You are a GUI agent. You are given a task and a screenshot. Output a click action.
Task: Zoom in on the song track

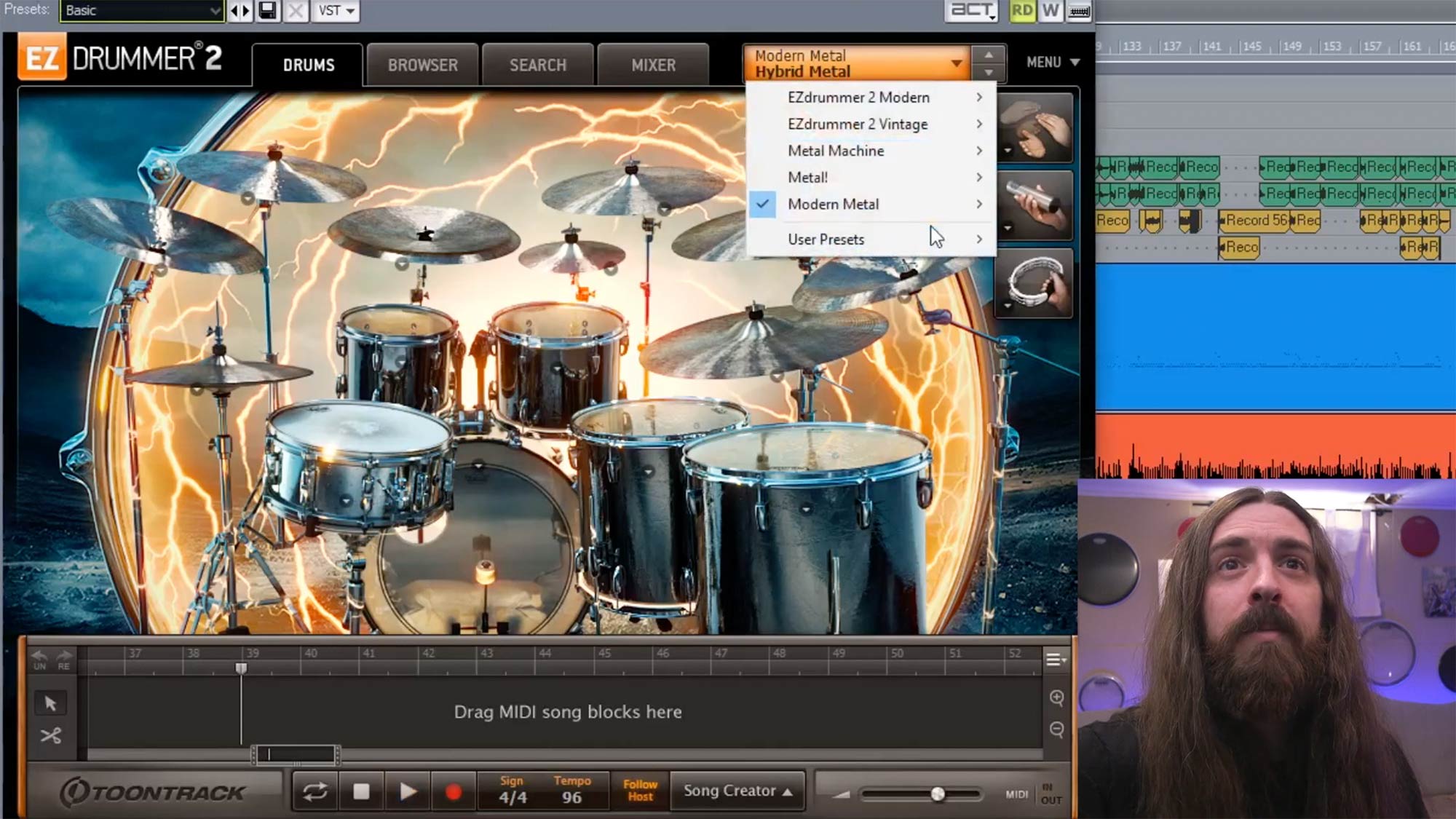point(1057,698)
